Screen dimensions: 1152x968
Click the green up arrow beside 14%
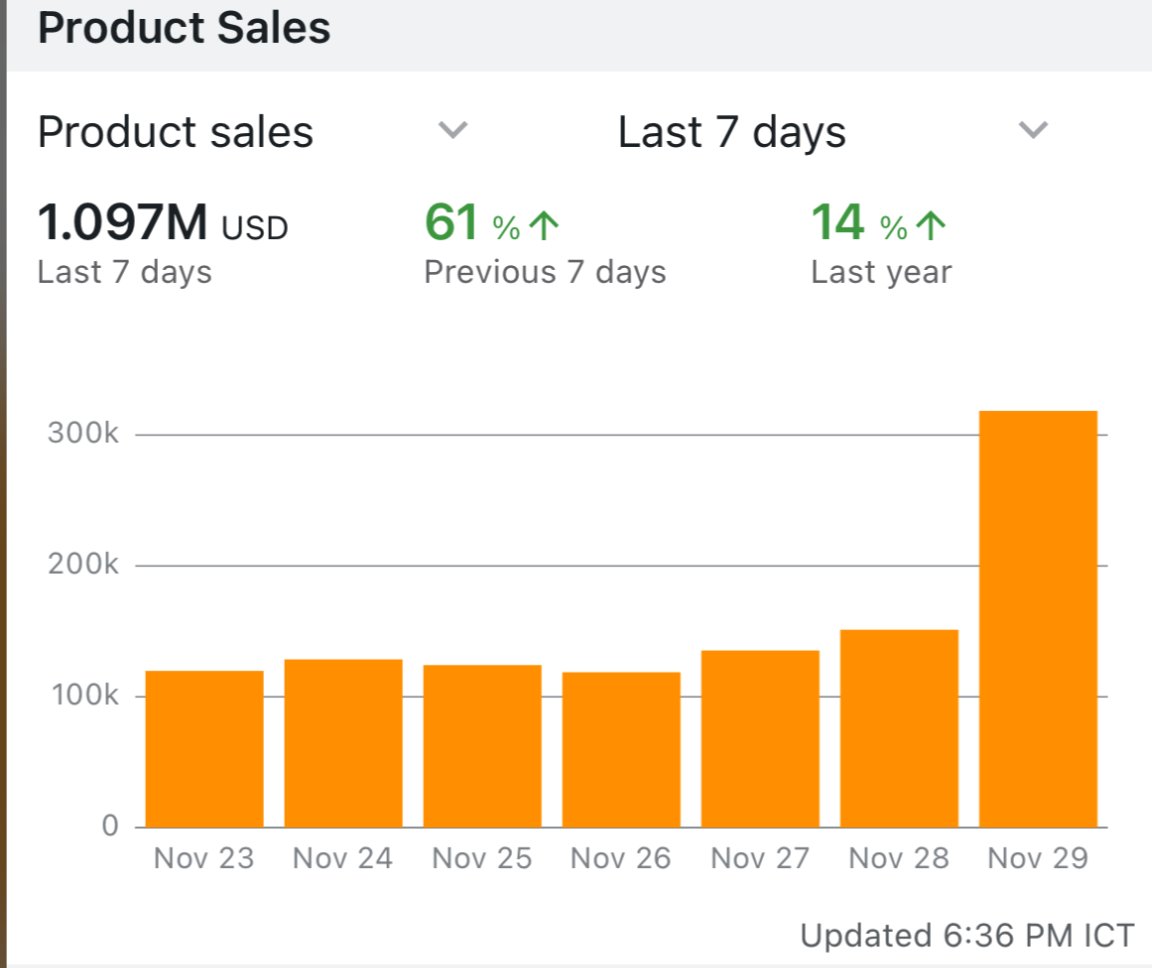tap(928, 224)
